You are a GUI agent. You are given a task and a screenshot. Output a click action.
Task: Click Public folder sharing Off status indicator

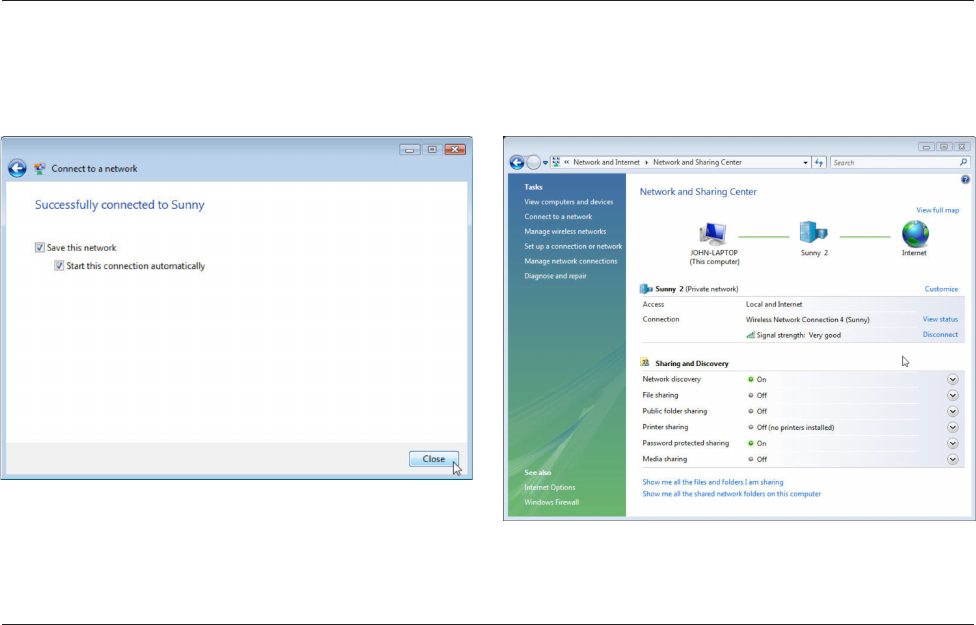click(x=751, y=411)
